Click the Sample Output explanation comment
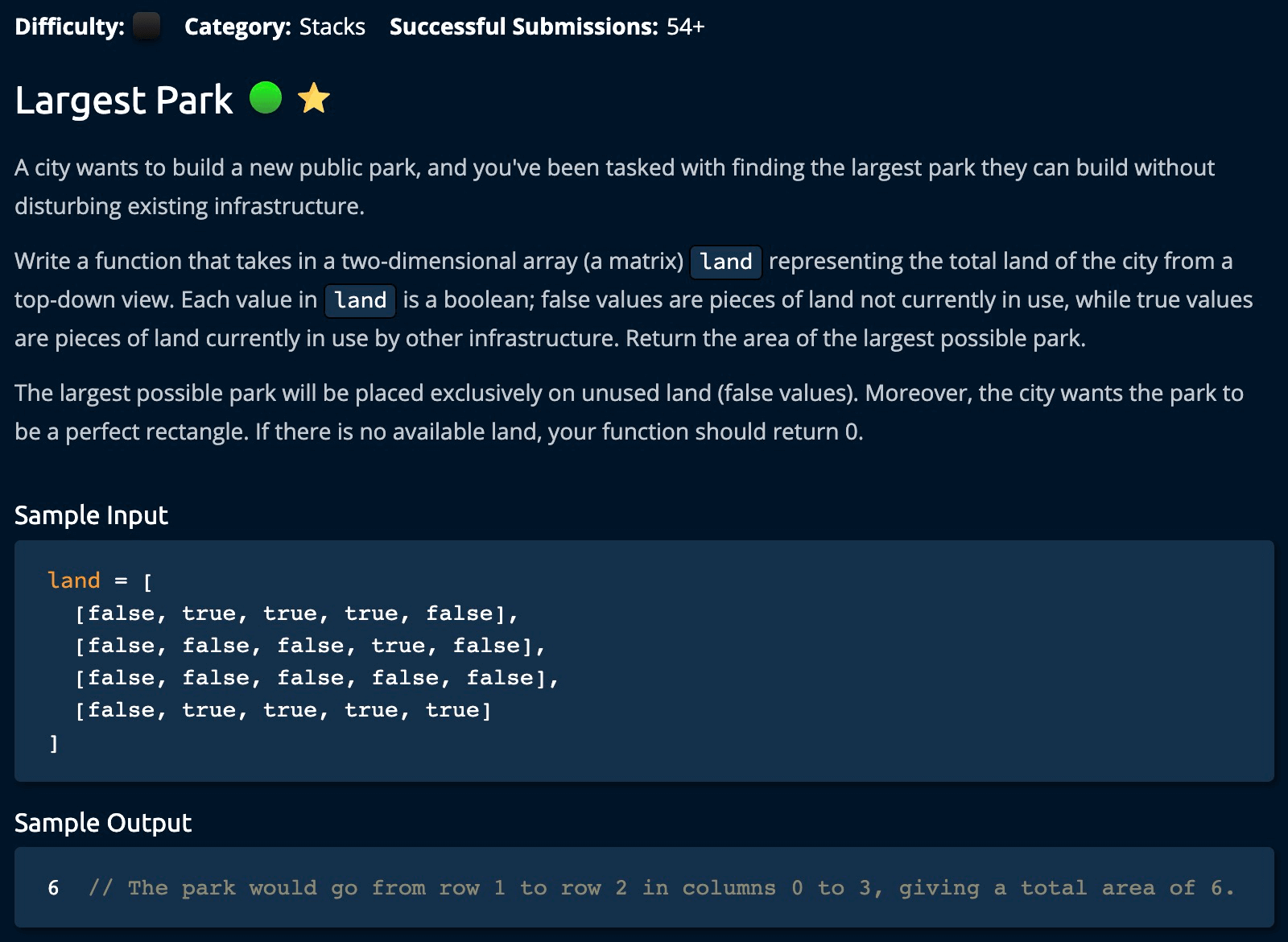The width and height of the screenshot is (1288, 942). (660, 888)
